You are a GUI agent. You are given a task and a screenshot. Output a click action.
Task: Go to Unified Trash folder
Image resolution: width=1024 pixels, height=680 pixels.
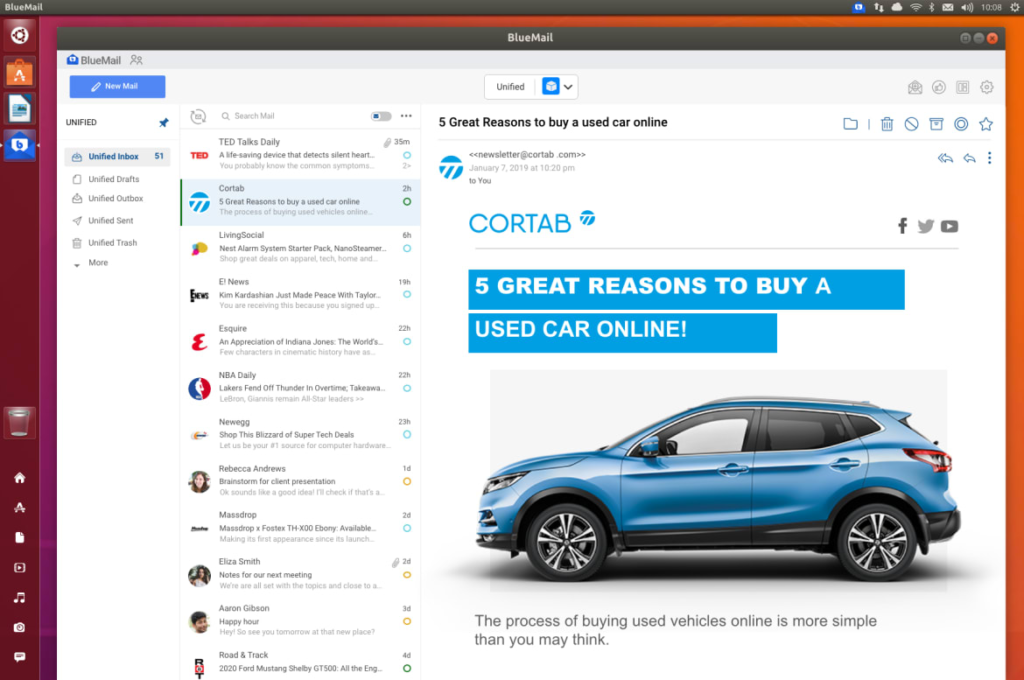112,243
